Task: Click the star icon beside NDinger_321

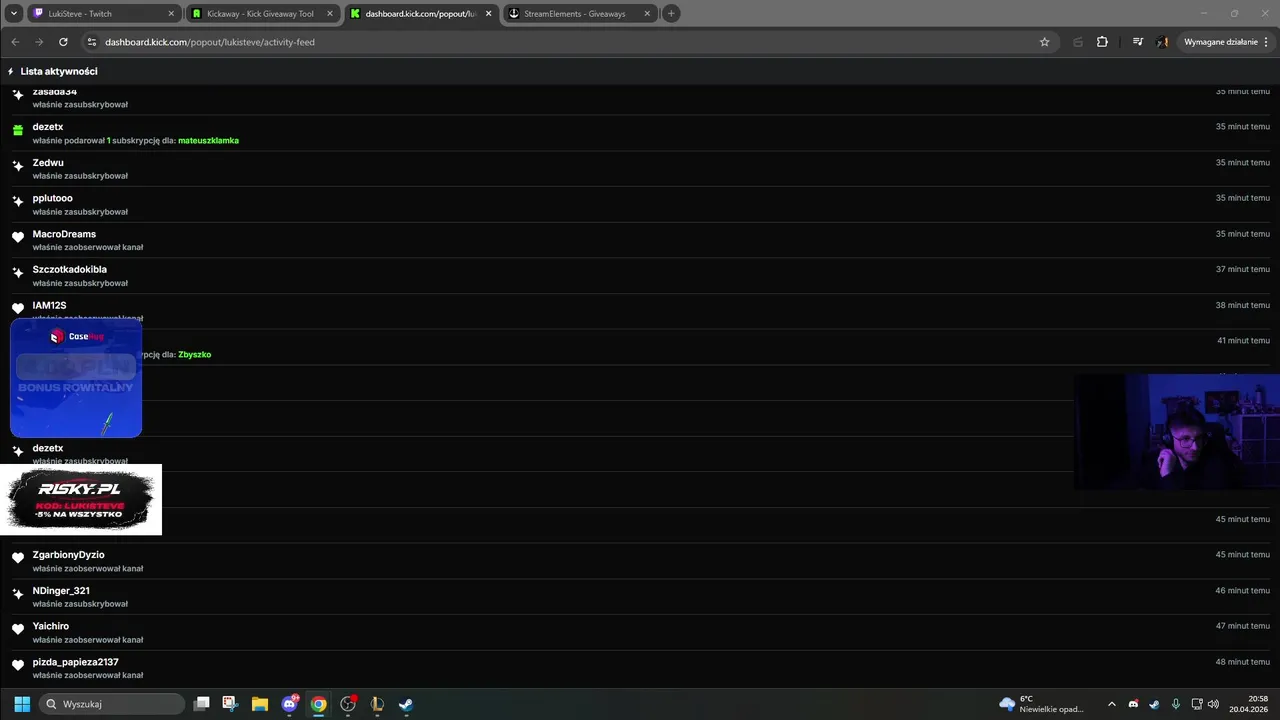Action: tap(18, 594)
